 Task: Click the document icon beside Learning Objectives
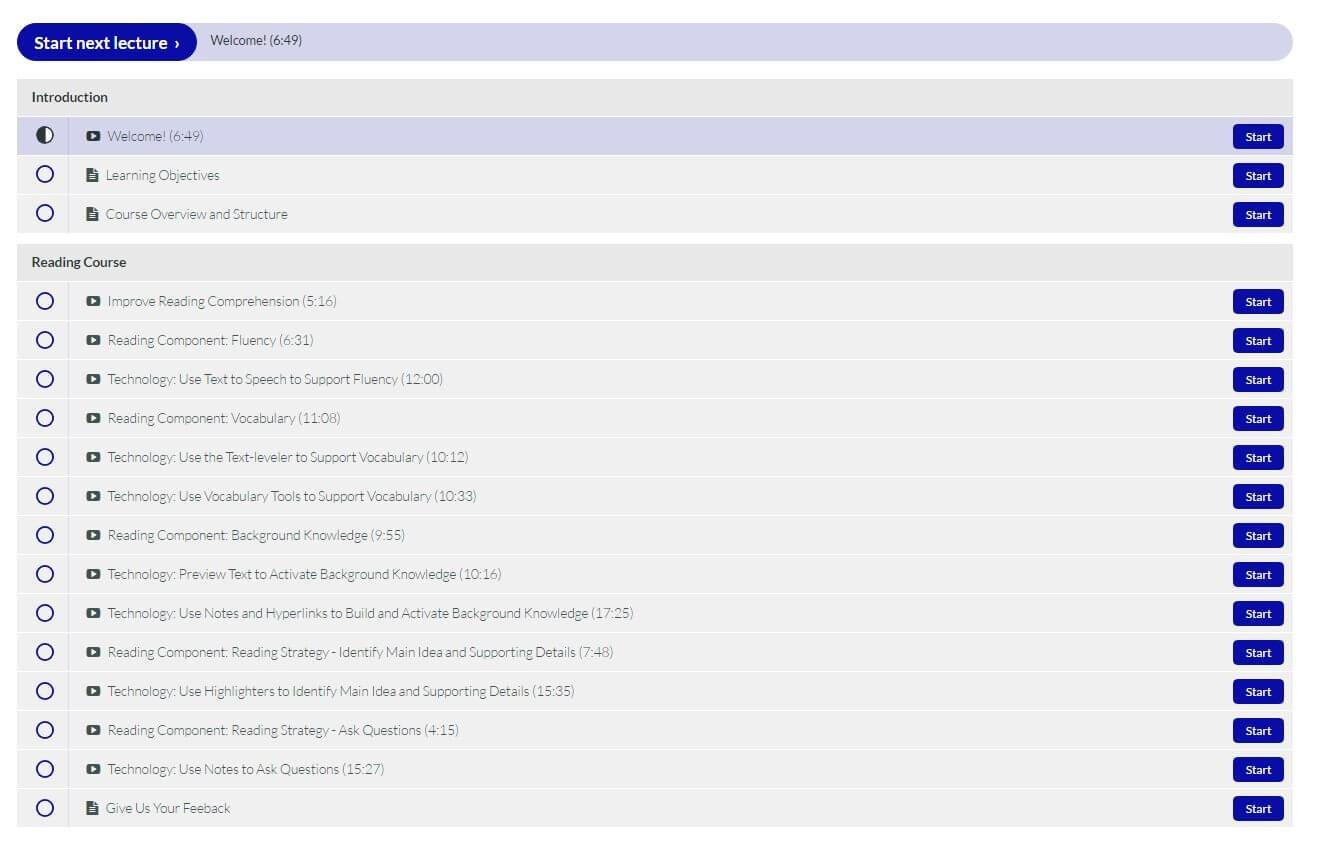93,175
